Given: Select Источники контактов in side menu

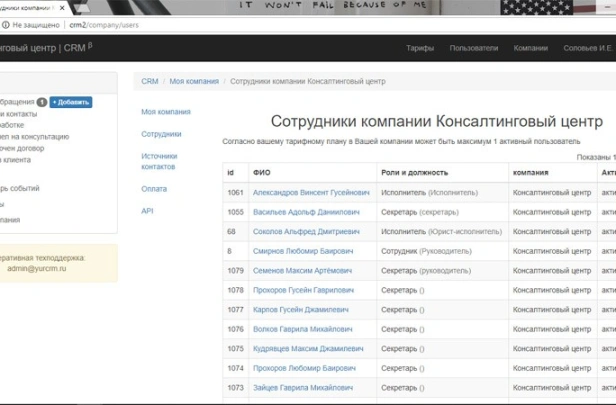Looking at the screenshot, I should coord(159,161).
